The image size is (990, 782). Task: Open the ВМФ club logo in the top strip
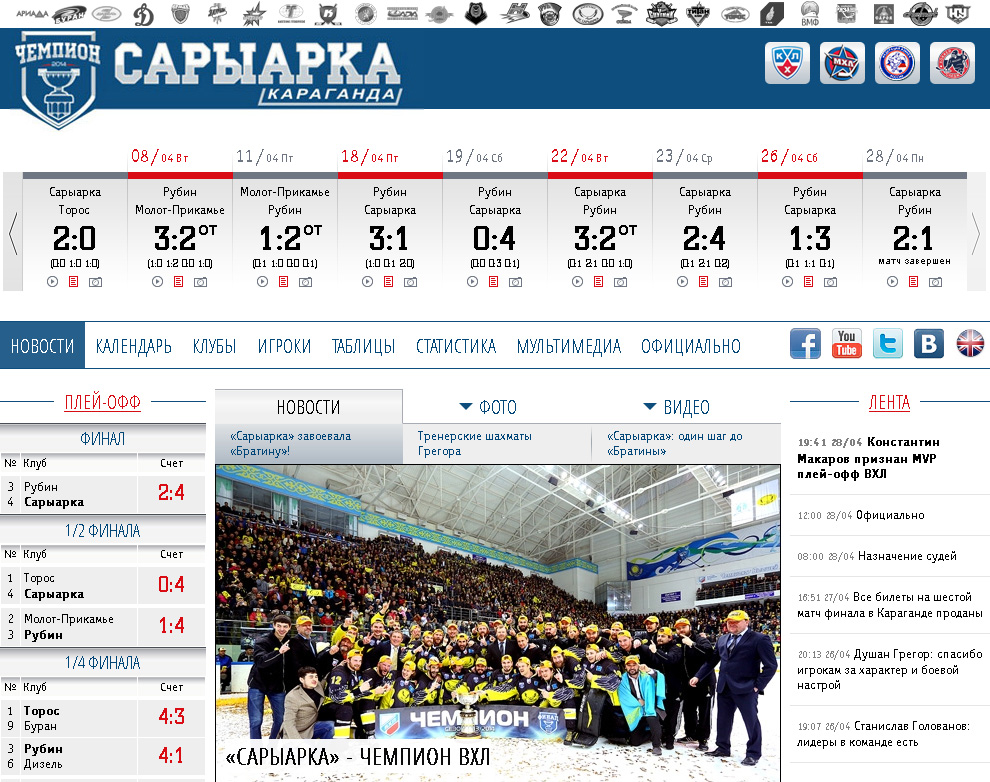[810, 14]
